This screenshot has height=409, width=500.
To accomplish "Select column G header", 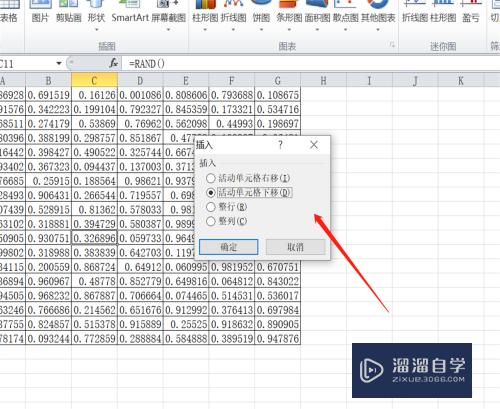I will coord(278,81).
